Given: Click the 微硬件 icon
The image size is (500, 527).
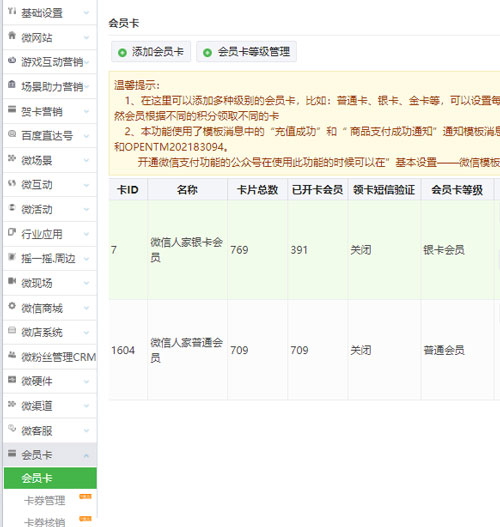Looking at the screenshot, I should [x=12, y=379].
